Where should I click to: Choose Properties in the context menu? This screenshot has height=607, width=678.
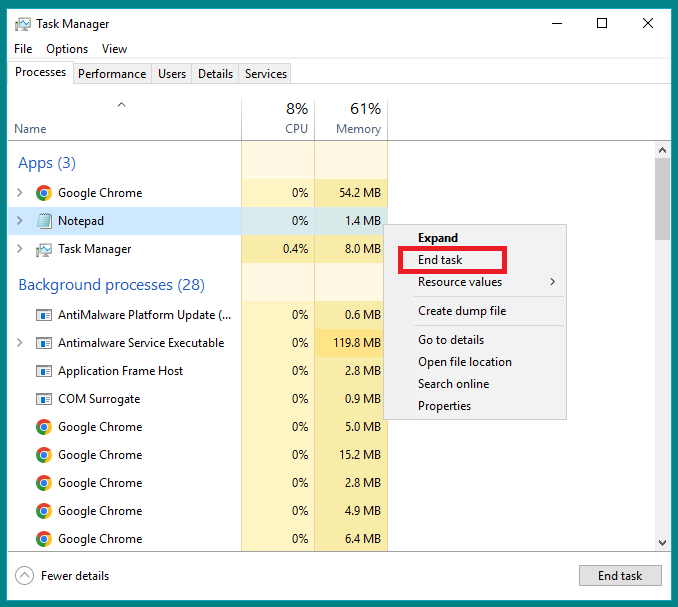(444, 406)
